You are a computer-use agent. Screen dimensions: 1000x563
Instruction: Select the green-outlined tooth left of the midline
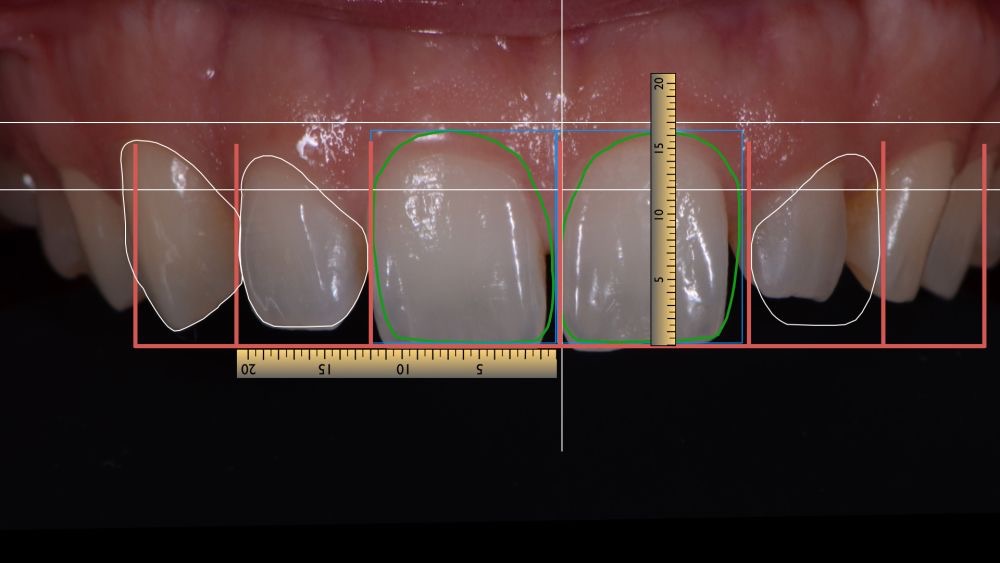pos(462,240)
